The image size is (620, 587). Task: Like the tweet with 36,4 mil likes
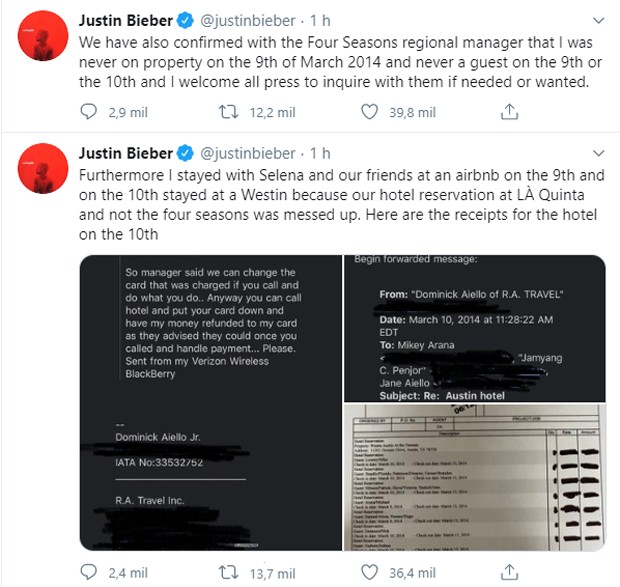click(x=369, y=572)
